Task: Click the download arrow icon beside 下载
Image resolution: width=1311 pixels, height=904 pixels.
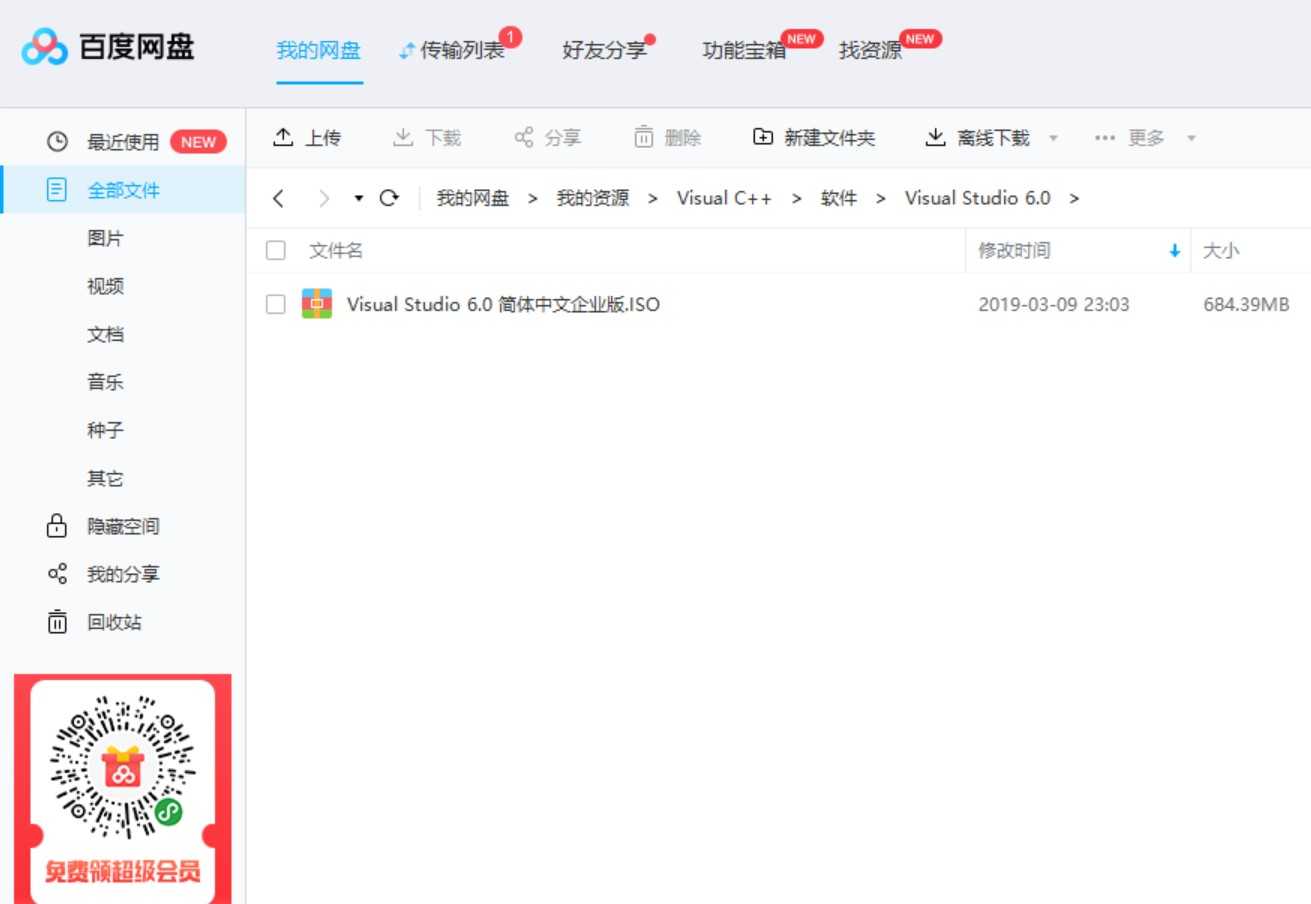Action: [402, 137]
